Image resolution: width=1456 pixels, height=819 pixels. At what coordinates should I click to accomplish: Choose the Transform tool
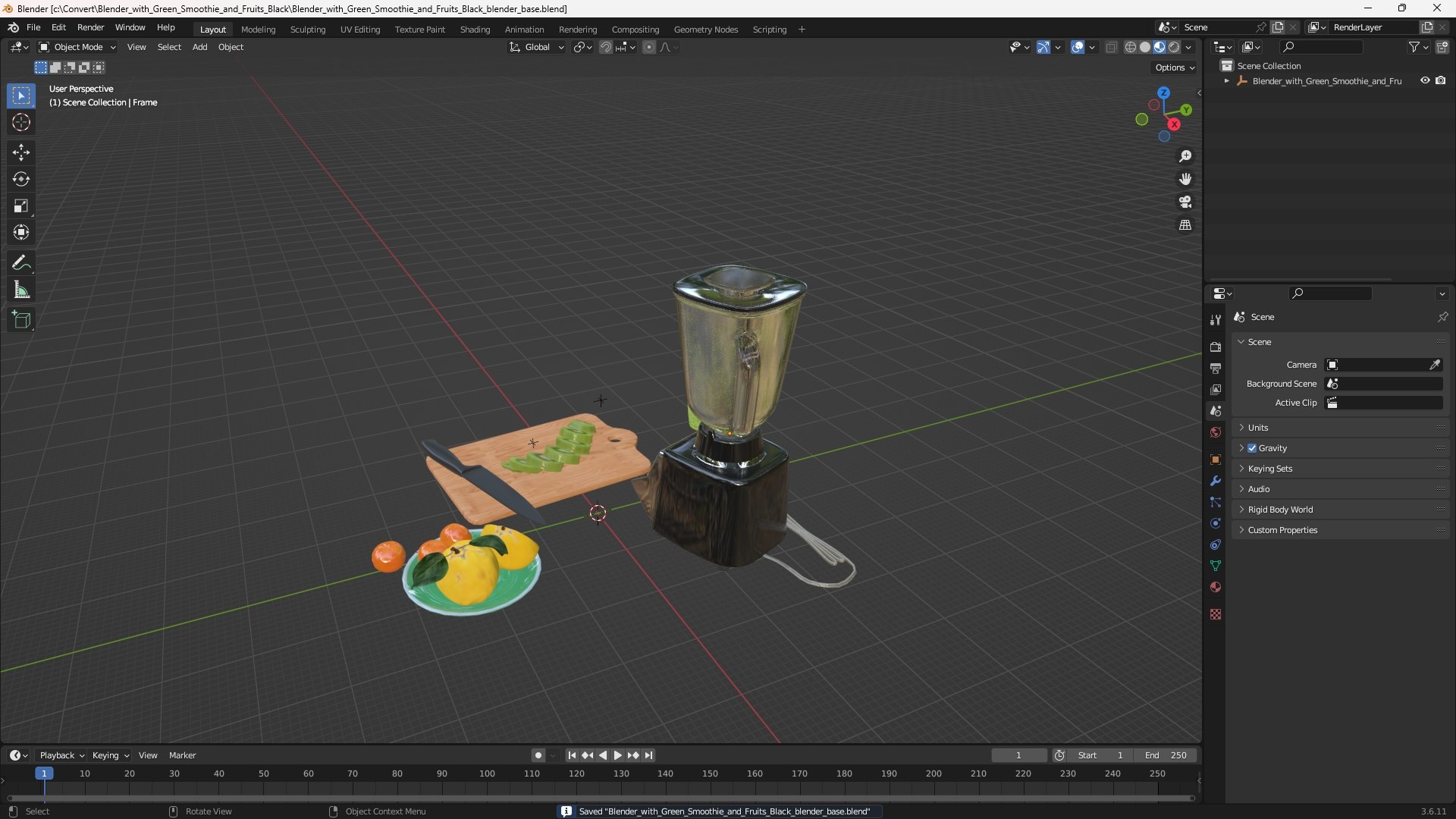click(21, 232)
